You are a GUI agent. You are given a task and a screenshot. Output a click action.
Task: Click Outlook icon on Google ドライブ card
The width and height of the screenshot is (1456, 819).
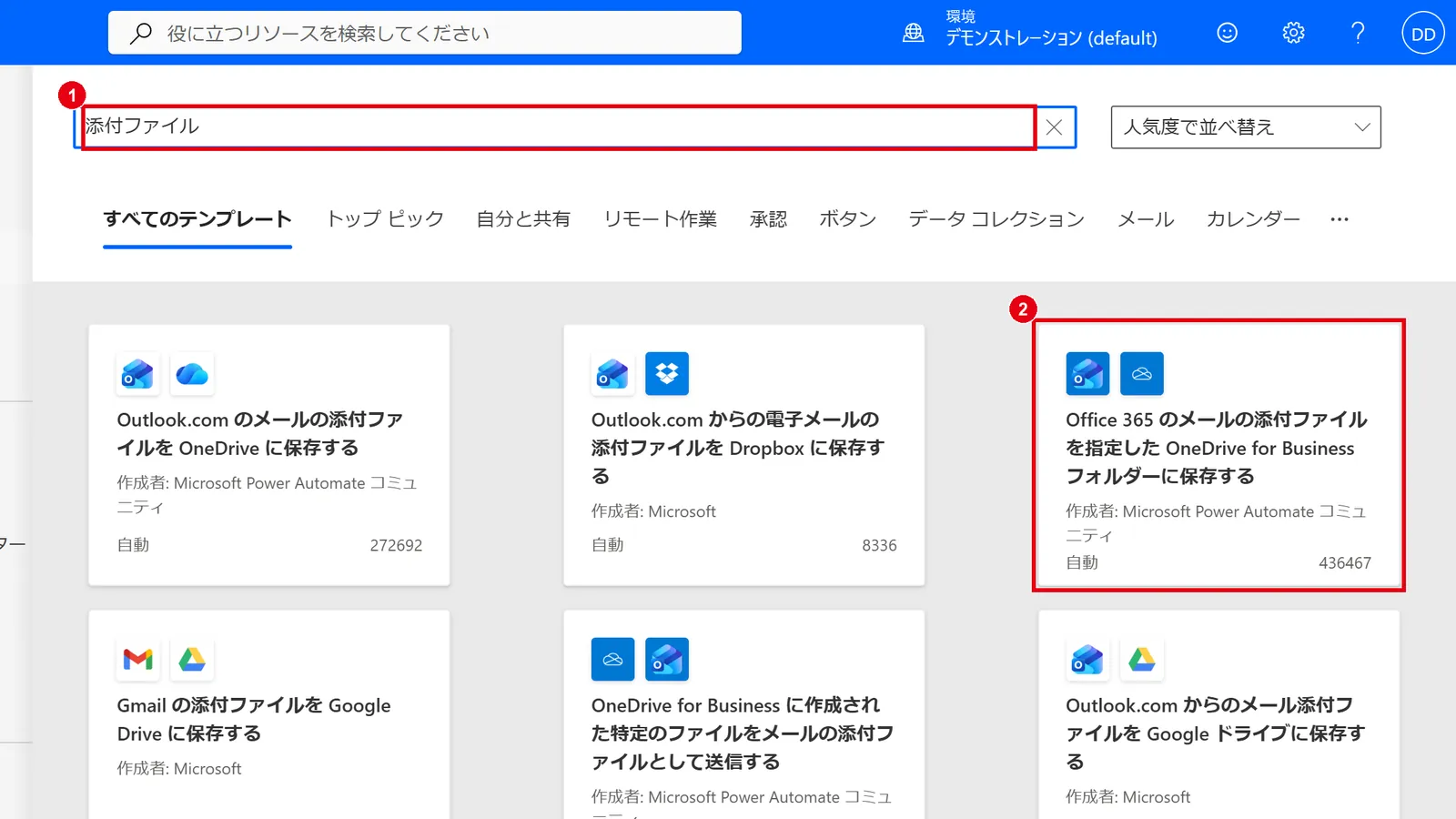[x=1087, y=659]
